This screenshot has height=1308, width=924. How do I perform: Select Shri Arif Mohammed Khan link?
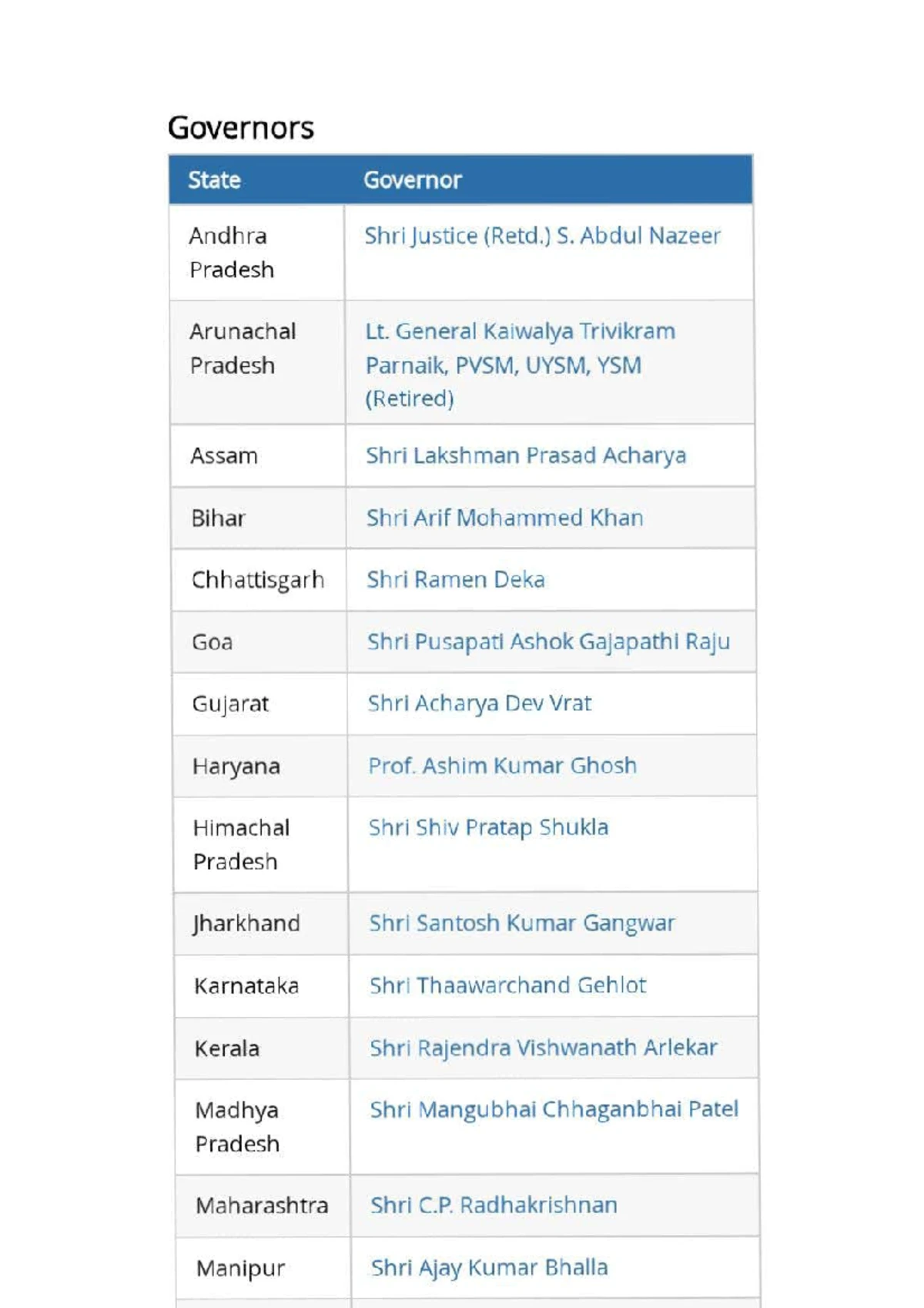tap(504, 518)
